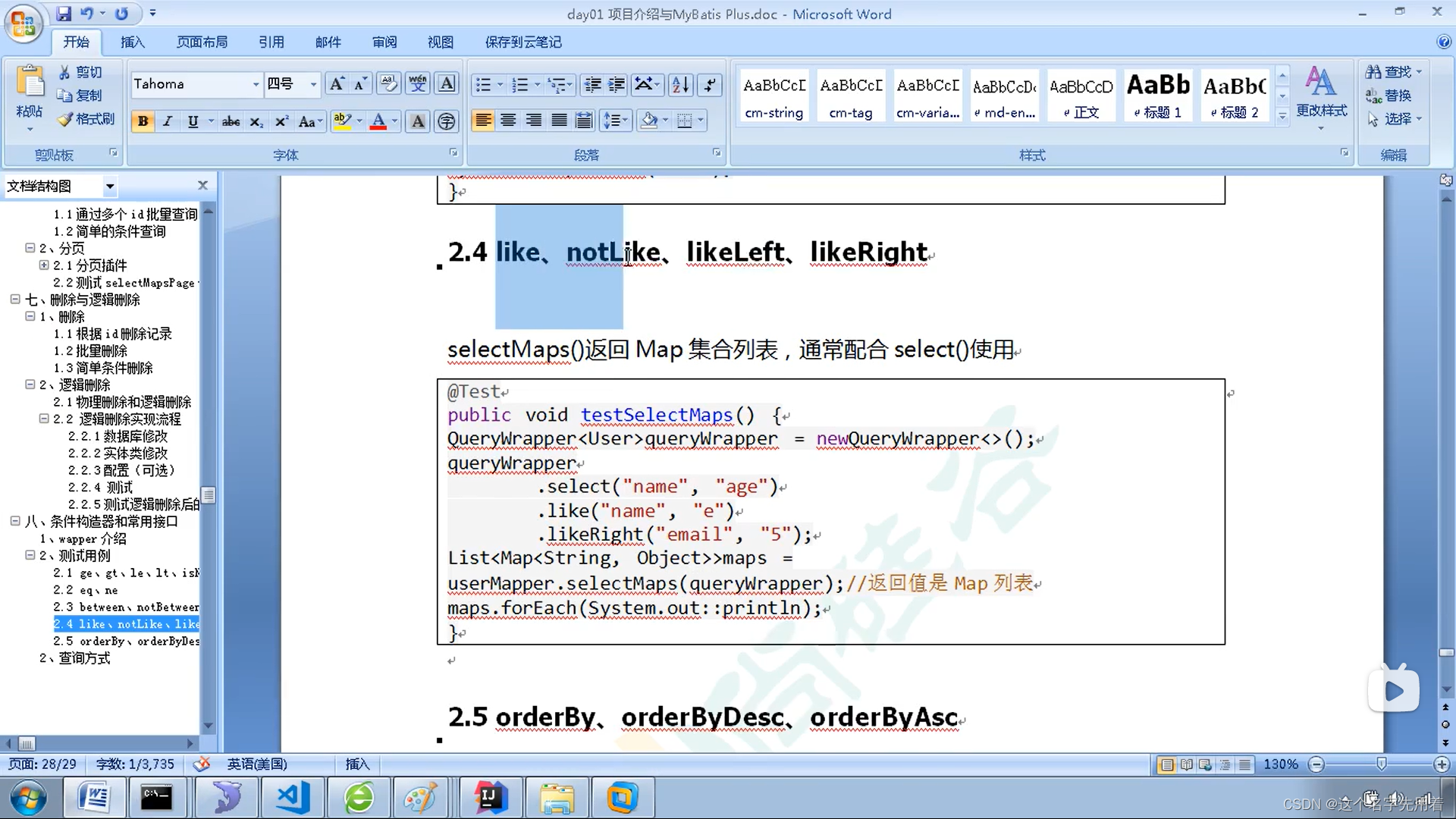Screen dimensions: 1456x819
Task: Collapse the 七、删除与逻辑删除 tree node
Action: point(15,300)
